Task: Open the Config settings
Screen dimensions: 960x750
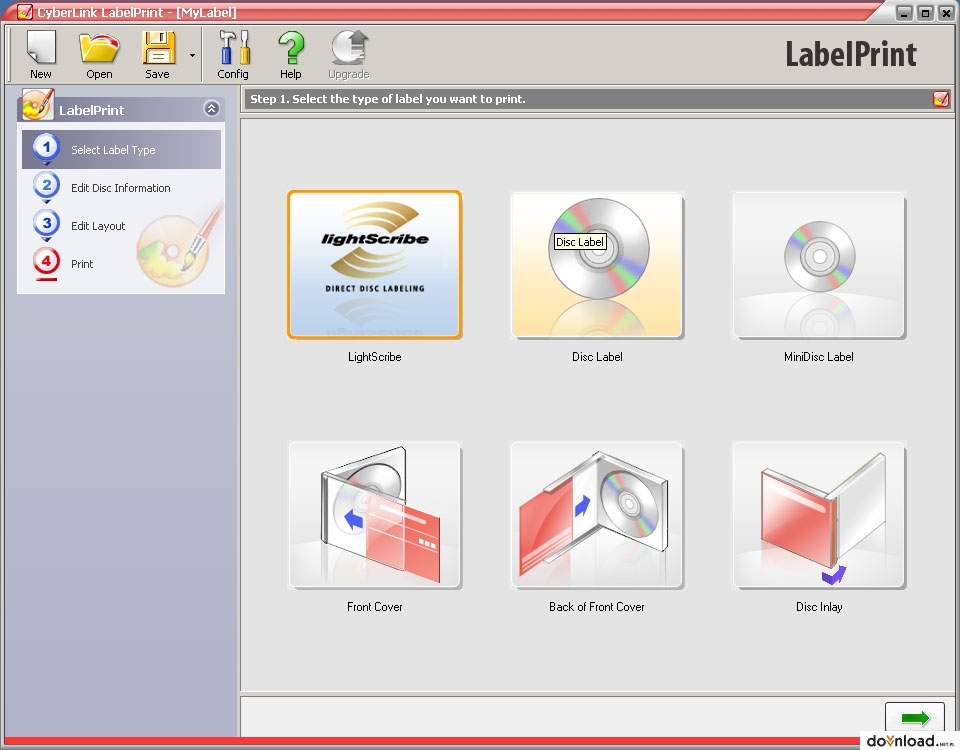Action: point(233,55)
